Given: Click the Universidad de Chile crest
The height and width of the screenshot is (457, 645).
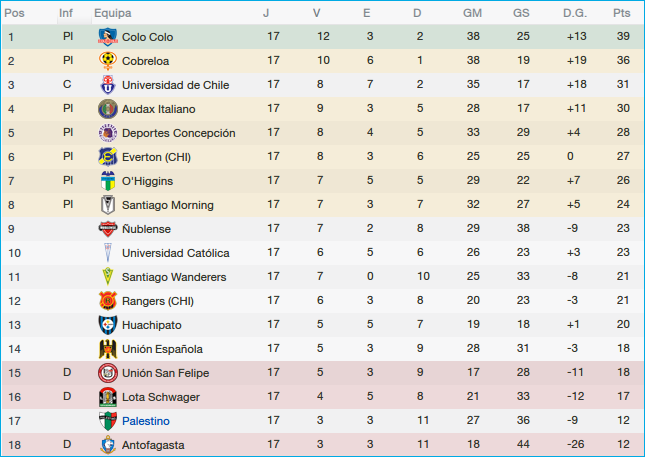Looking at the screenshot, I should [106, 85].
